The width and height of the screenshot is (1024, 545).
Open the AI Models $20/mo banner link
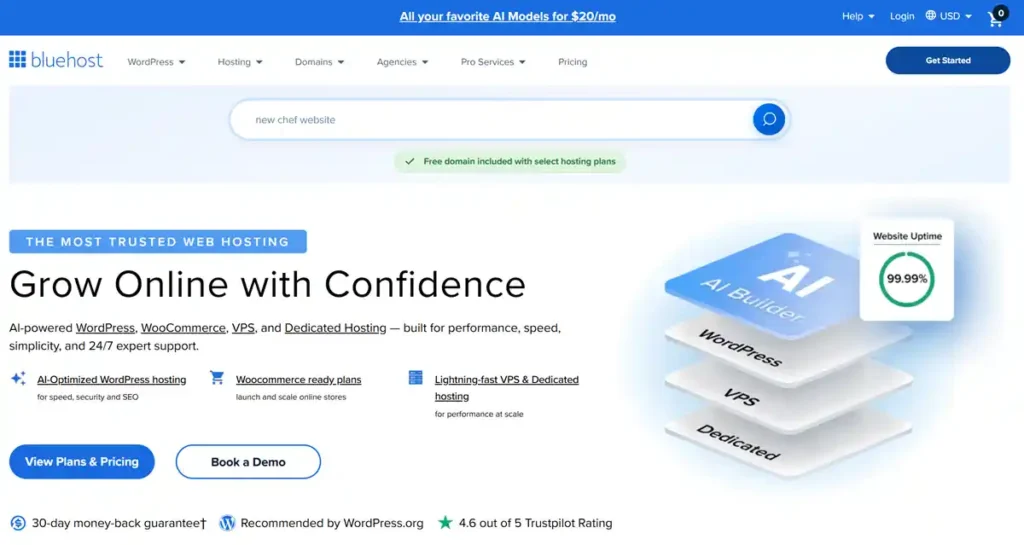coord(507,16)
